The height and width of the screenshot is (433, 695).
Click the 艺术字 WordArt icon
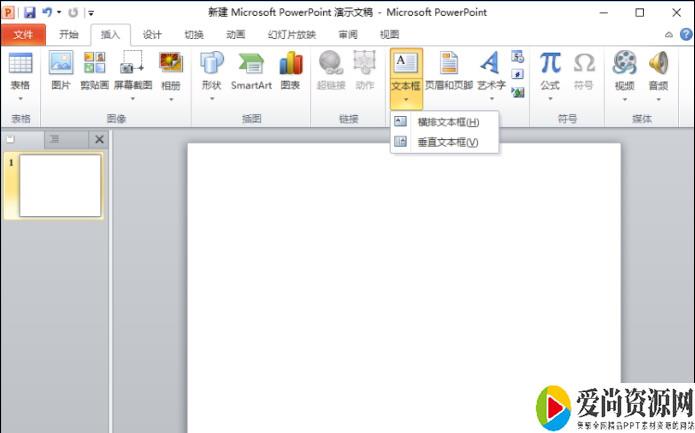click(490, 65)
